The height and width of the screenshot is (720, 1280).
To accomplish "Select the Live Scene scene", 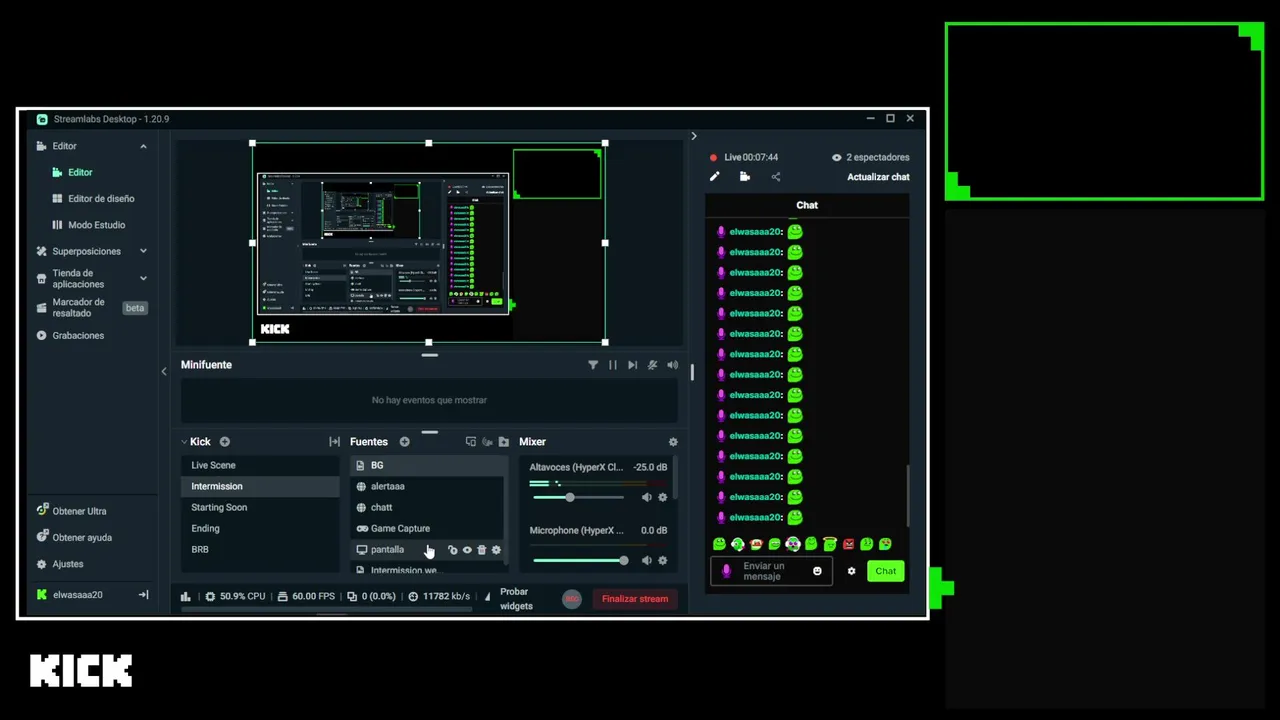I will (x=260, y=465).
